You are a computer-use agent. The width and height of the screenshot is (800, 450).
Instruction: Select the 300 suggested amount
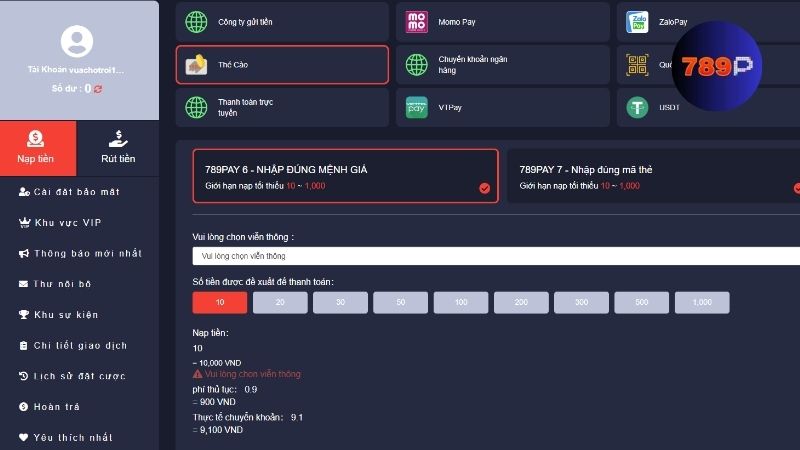click(x=581, y=303)
